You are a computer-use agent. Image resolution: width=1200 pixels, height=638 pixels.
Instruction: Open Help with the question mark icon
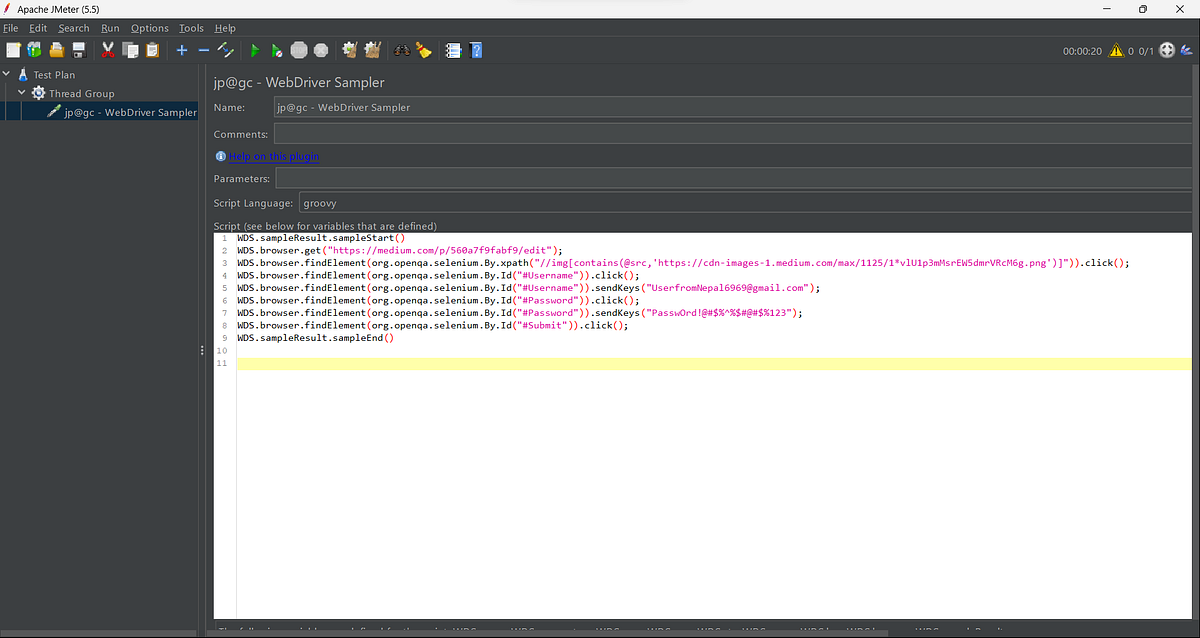click(x=476, y=50)
